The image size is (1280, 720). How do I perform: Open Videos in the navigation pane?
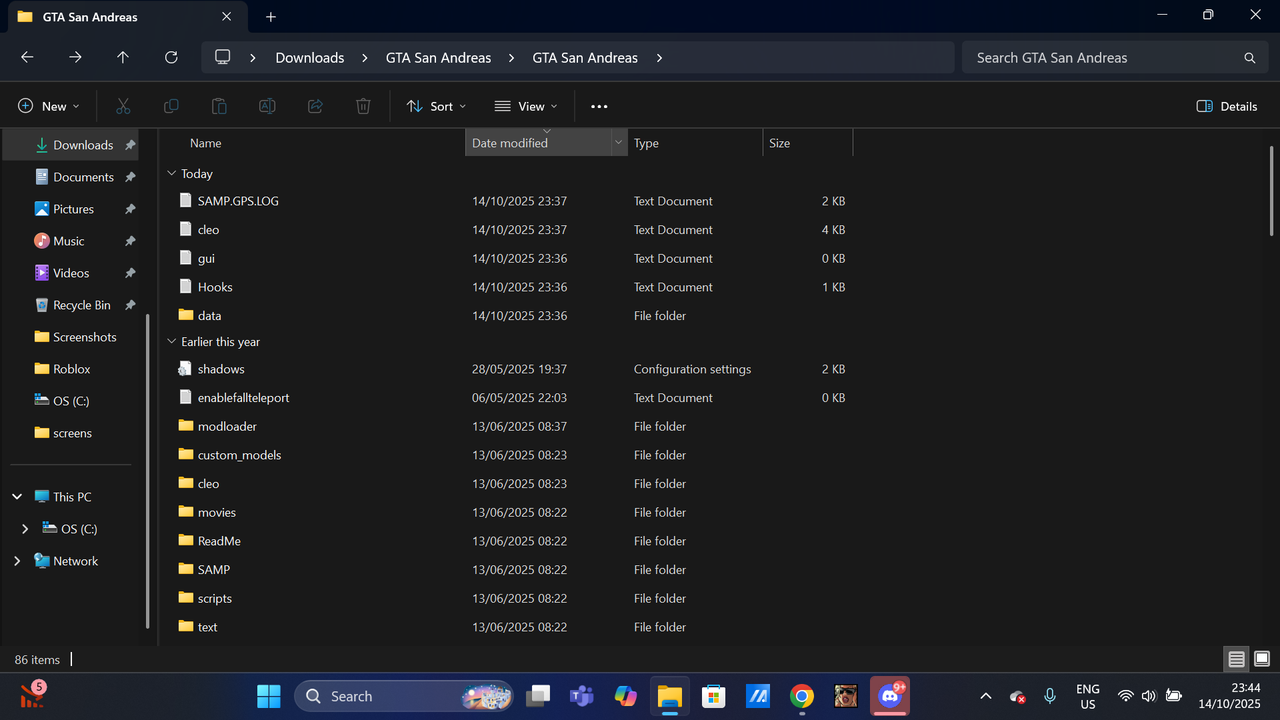point(72,273)
